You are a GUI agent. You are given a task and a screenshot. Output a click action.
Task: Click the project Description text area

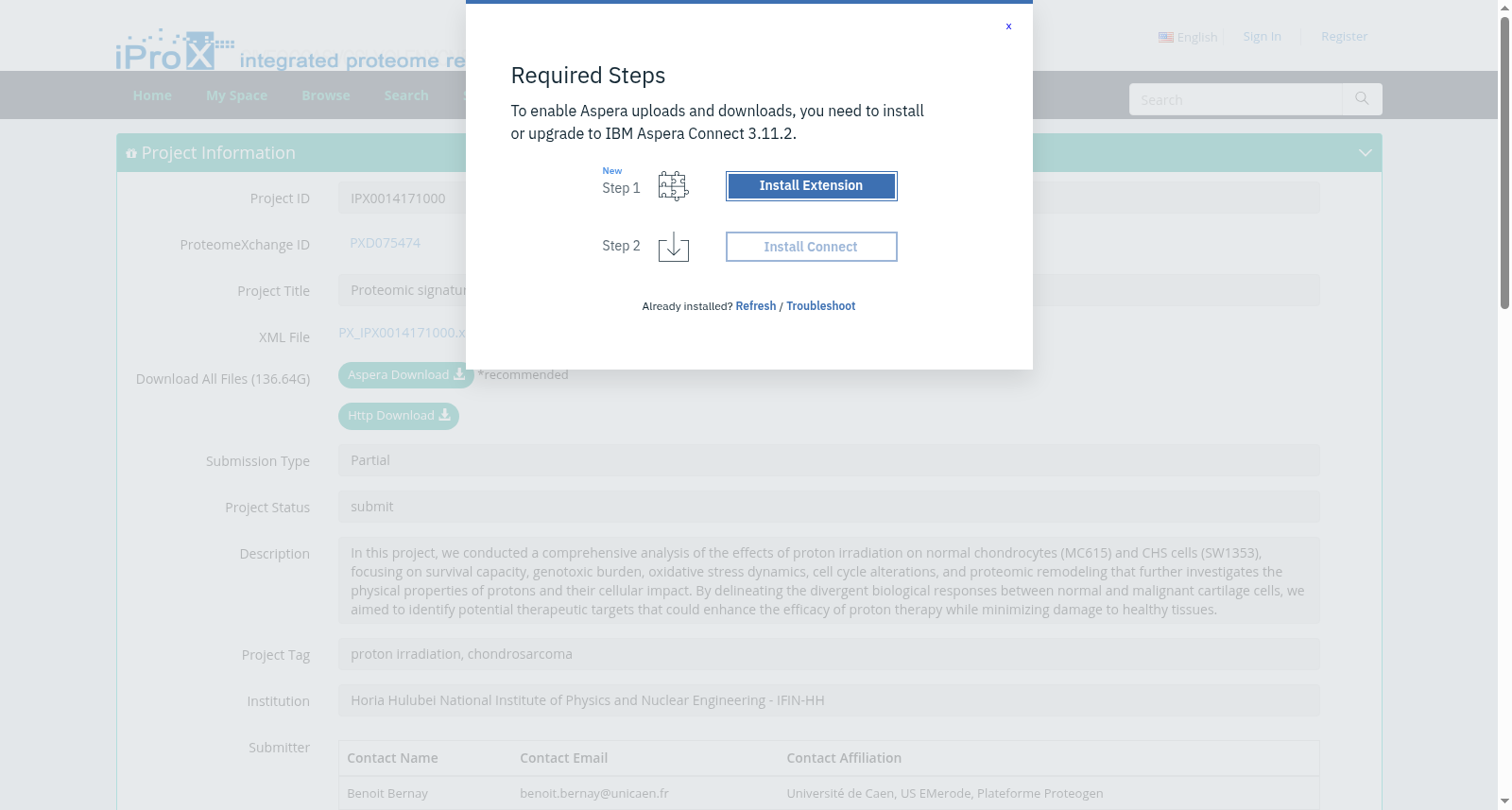click(x=829, y=580)
